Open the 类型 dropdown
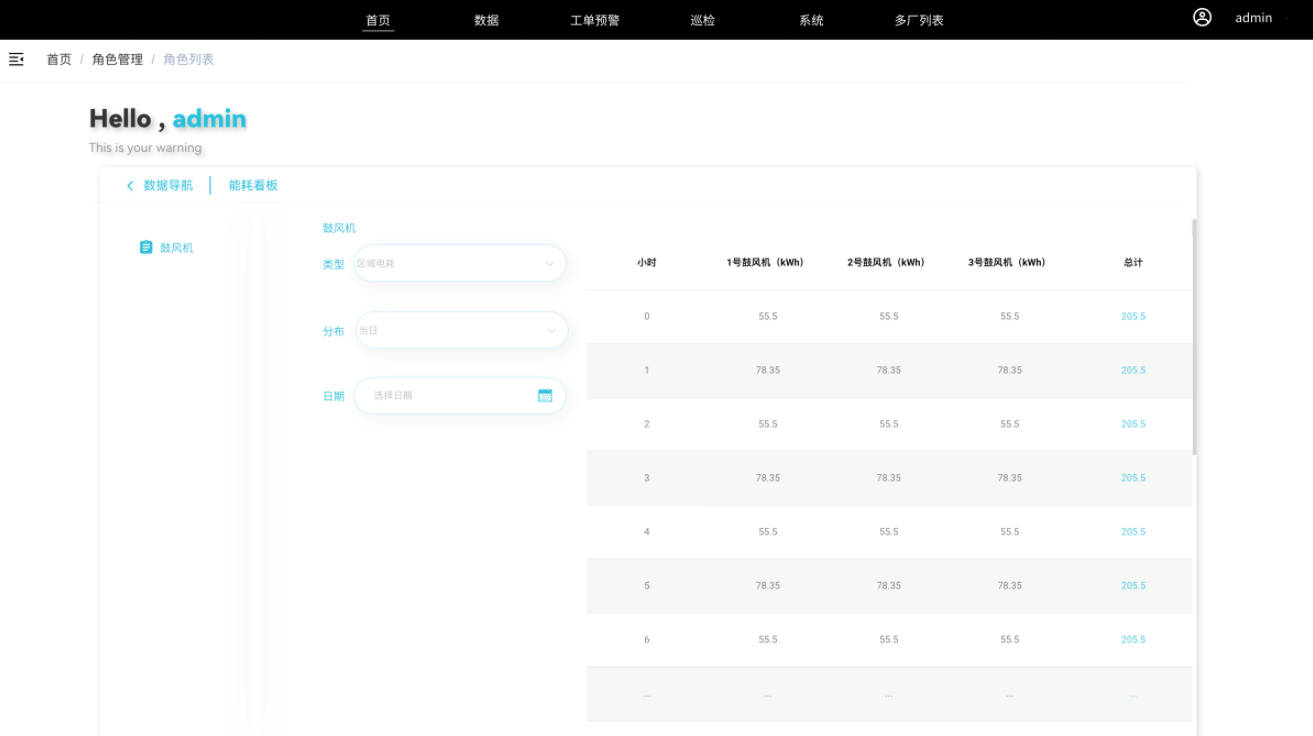This screenshot has height=736, width=1313. (x=460, y=264)
